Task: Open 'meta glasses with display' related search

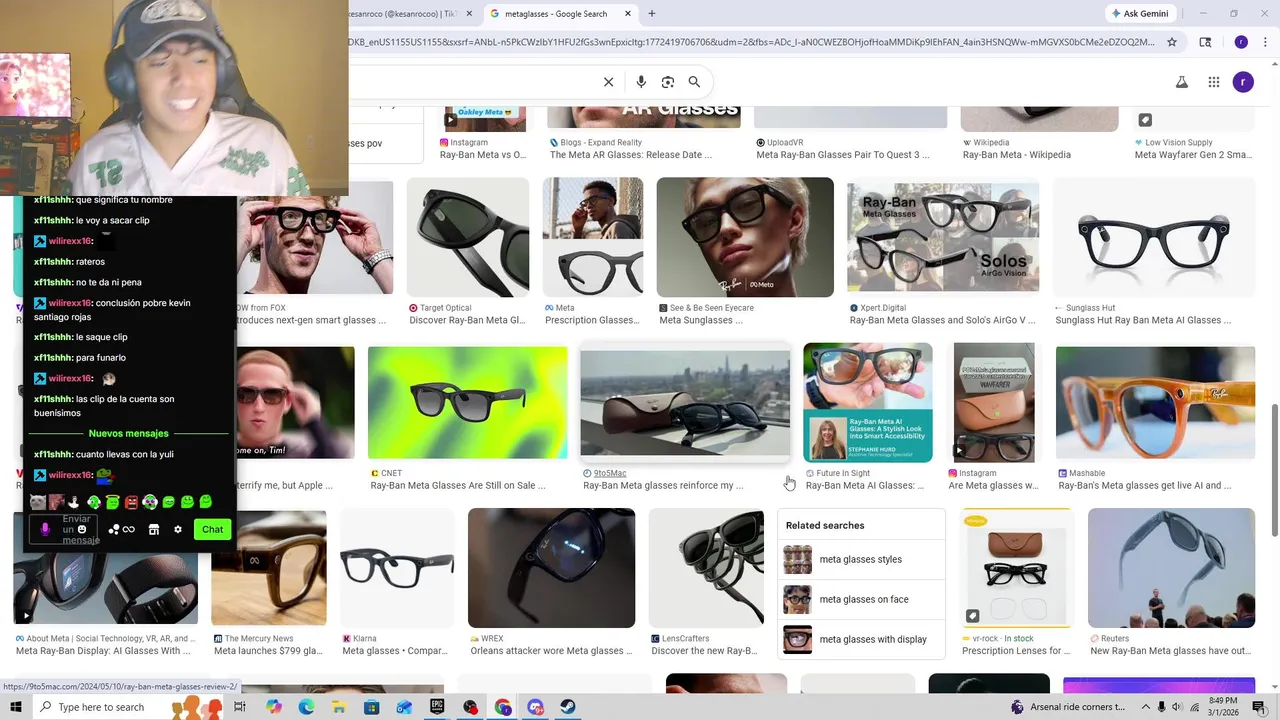Action: tap(860, 640)
